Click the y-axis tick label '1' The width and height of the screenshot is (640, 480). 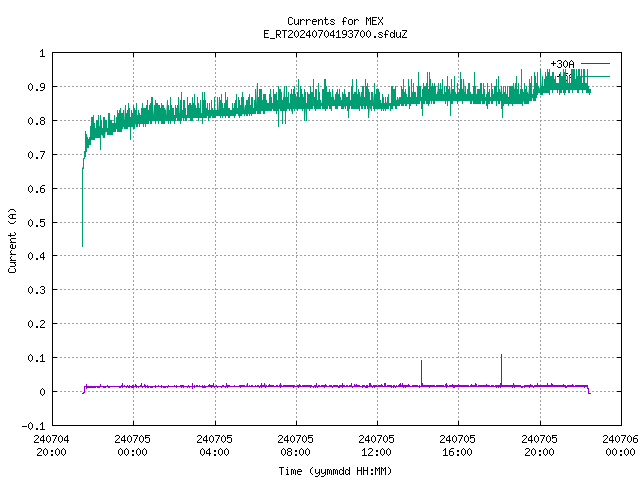42,53
